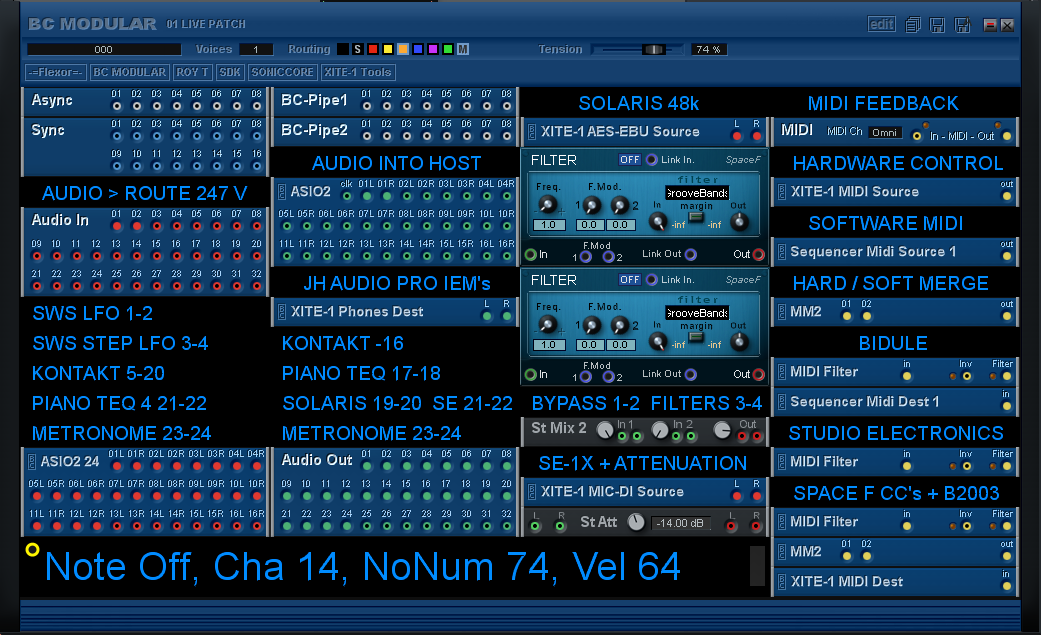Click the save-as floppy icon with arrow
This screenshot has height=635, width=1041.
[x=962, y=25]
